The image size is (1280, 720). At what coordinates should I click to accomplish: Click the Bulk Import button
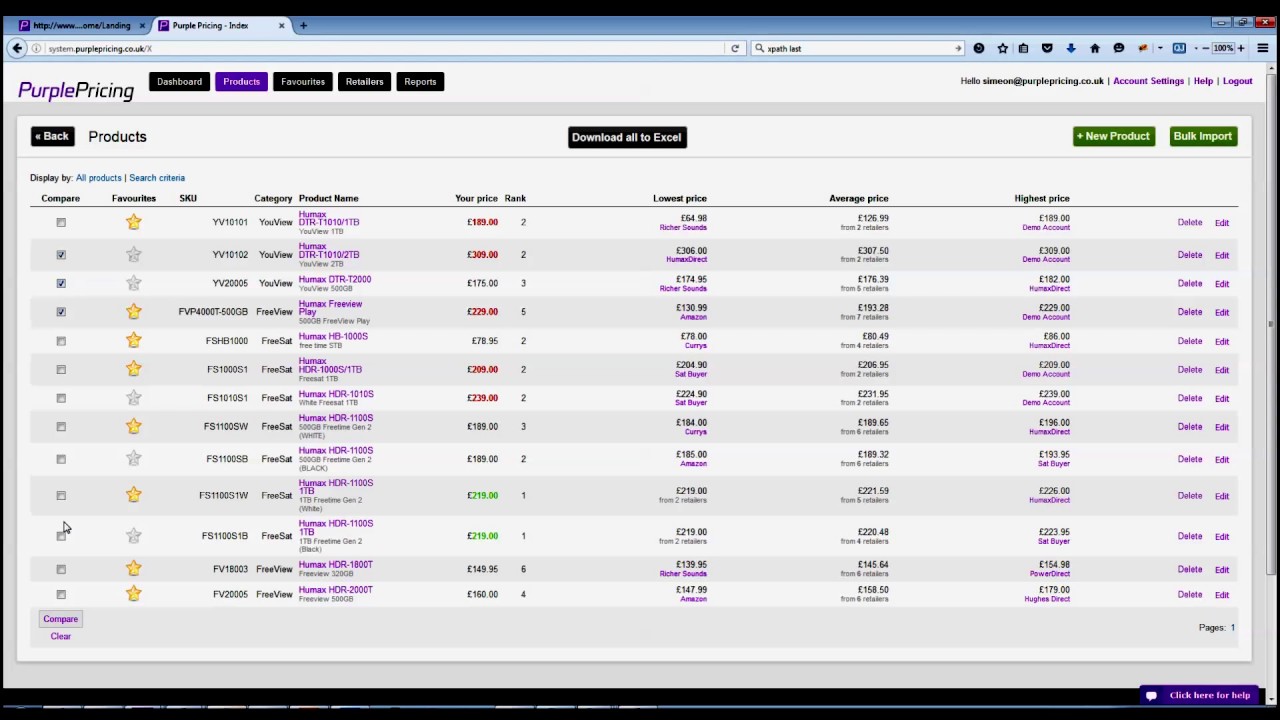(x=1203, y=136)
